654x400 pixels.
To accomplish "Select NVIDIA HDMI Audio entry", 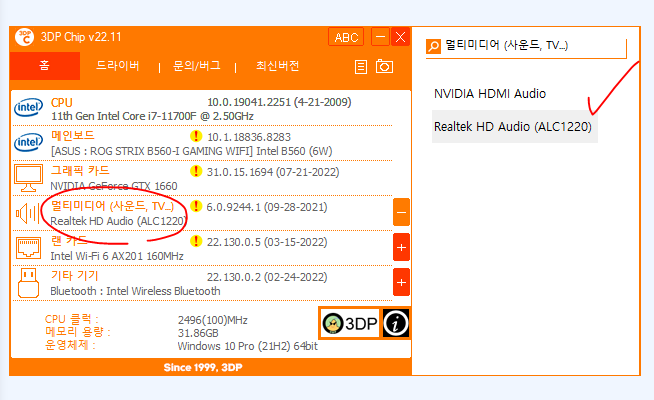I will click(x=490, y=93).
